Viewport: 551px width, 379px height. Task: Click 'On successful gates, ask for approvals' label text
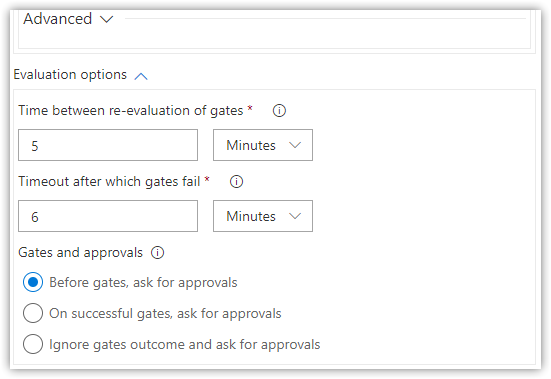pyautogui.click(x=165, y=313)
